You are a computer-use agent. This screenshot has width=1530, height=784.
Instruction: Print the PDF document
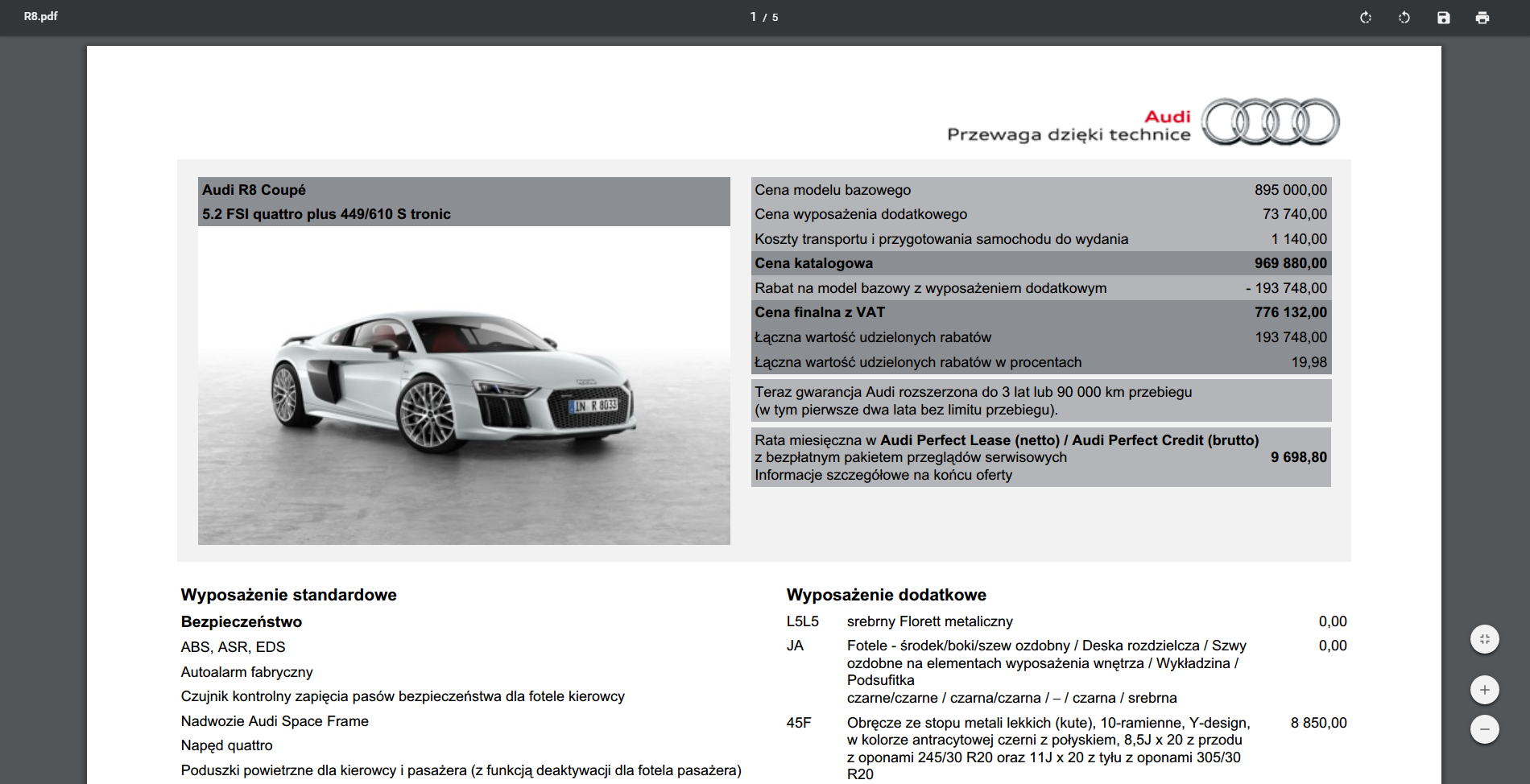click(1482, 18)
